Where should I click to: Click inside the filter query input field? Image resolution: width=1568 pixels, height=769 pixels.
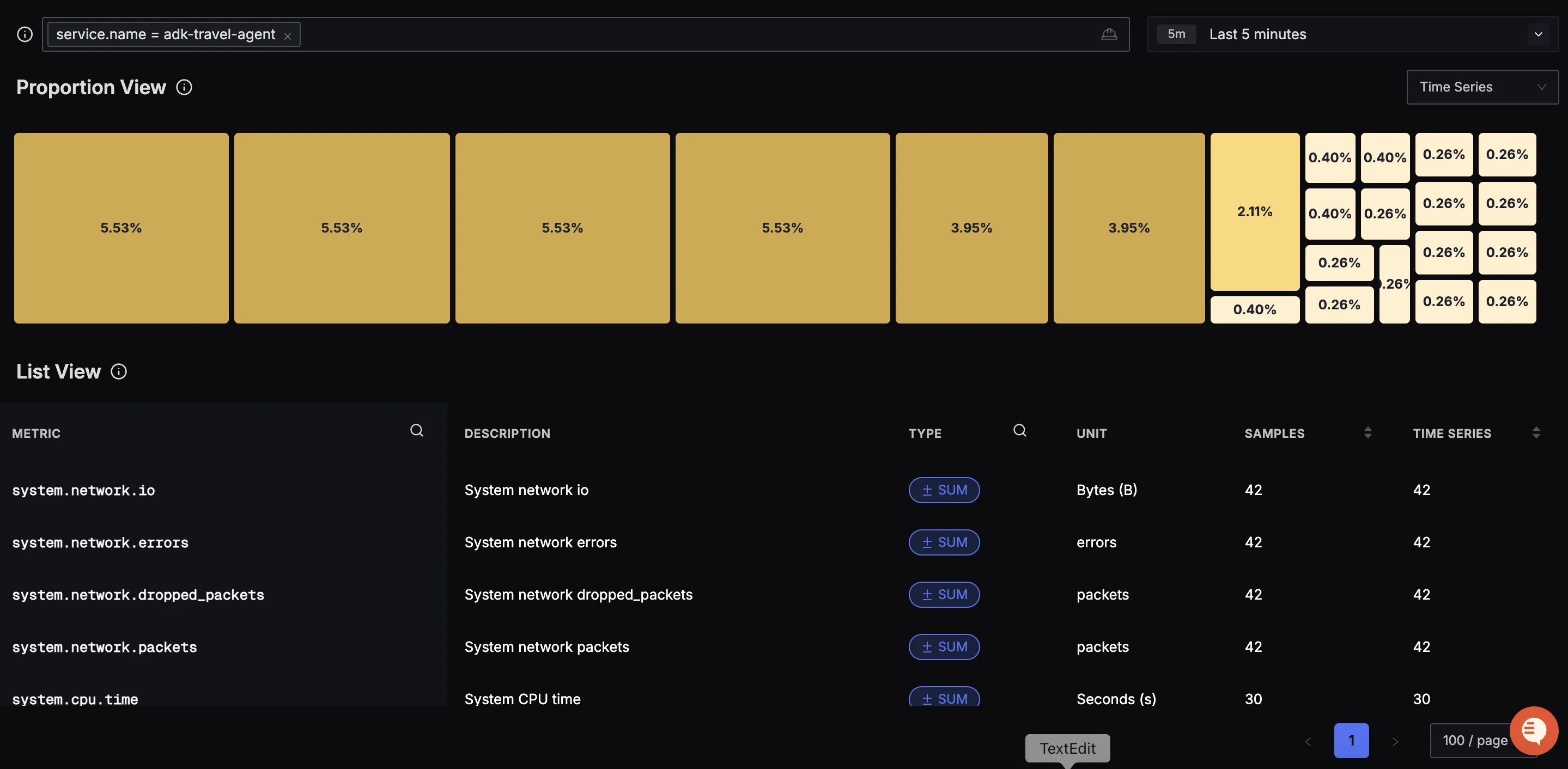point(670,34)
